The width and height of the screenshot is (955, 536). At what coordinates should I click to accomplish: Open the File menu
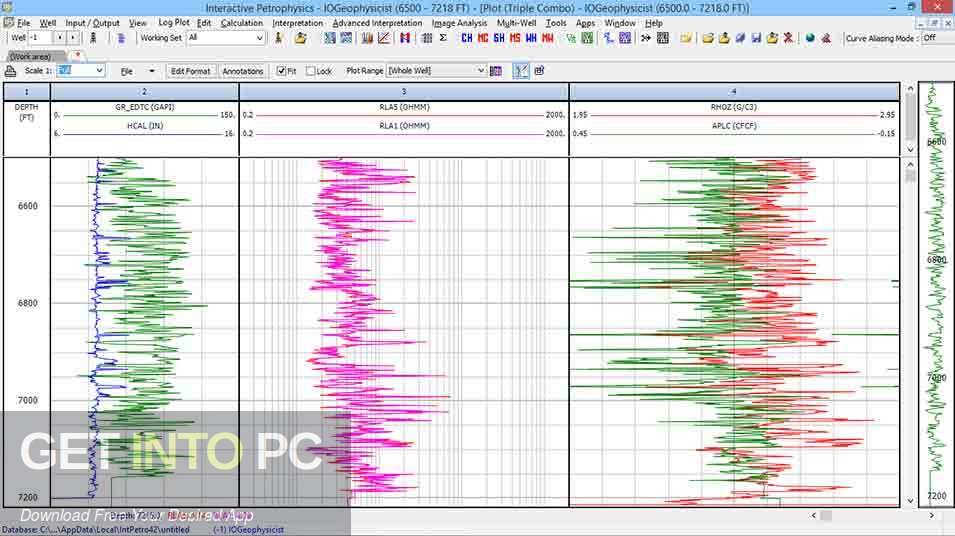click(x=23, y=23)
